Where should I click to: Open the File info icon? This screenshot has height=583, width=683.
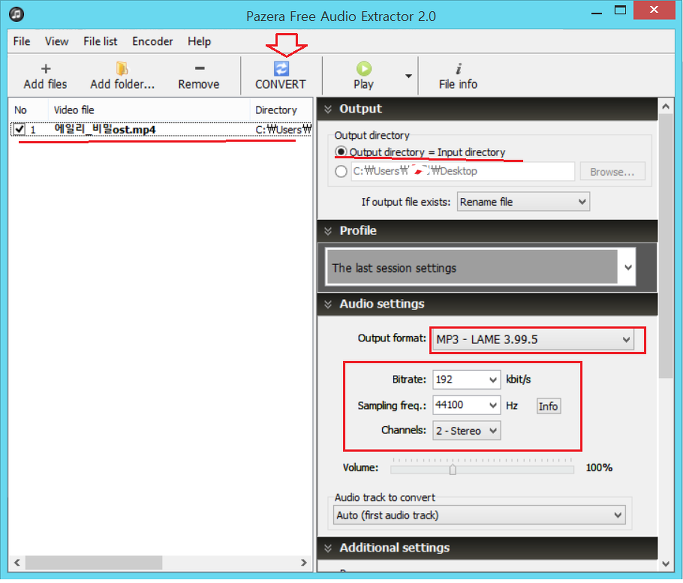click(x=458, y=69)
